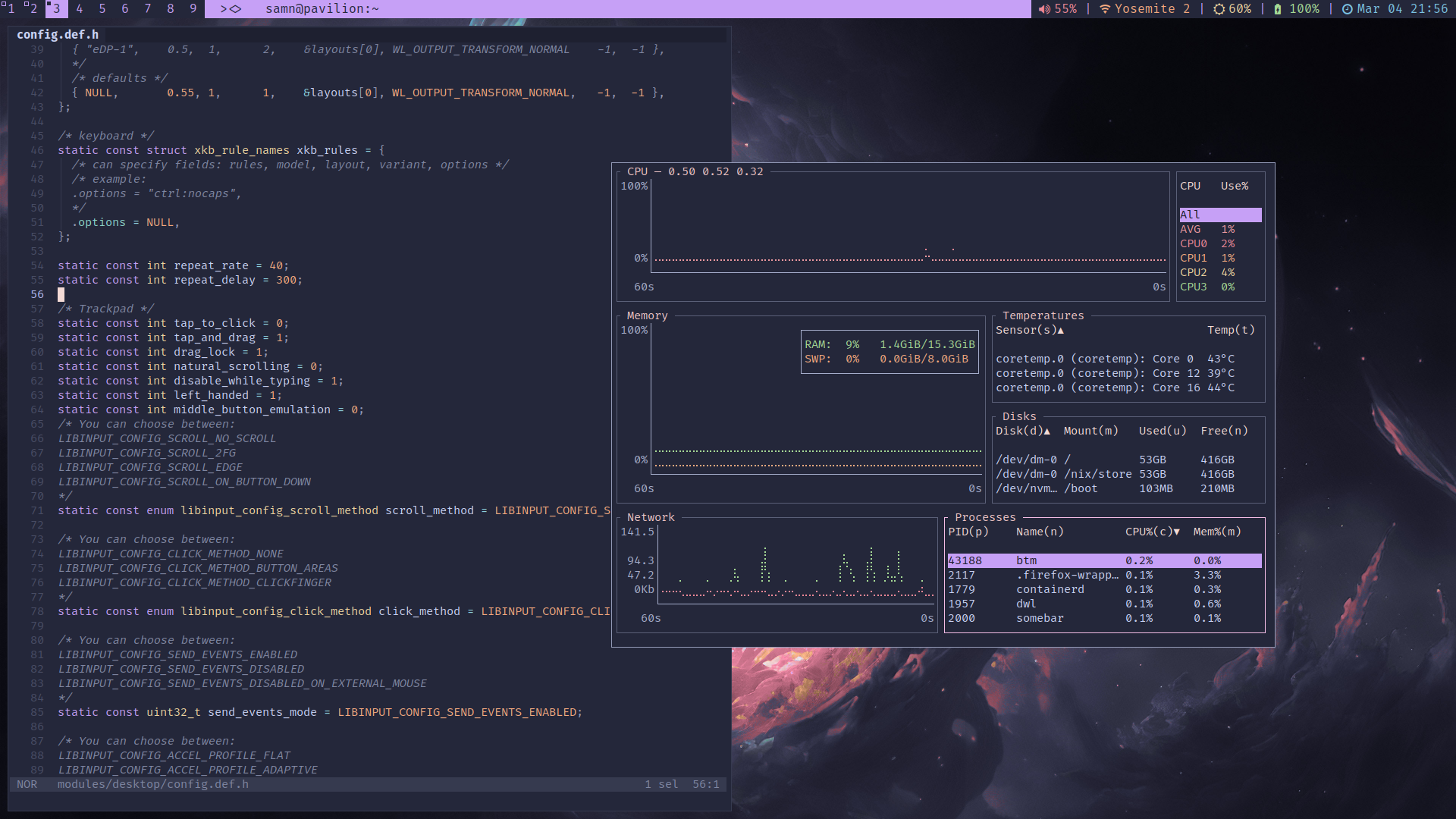Select the /nix/store disk row
The width and height of the screenshot is (1456, 819).
coord(1128,474)
